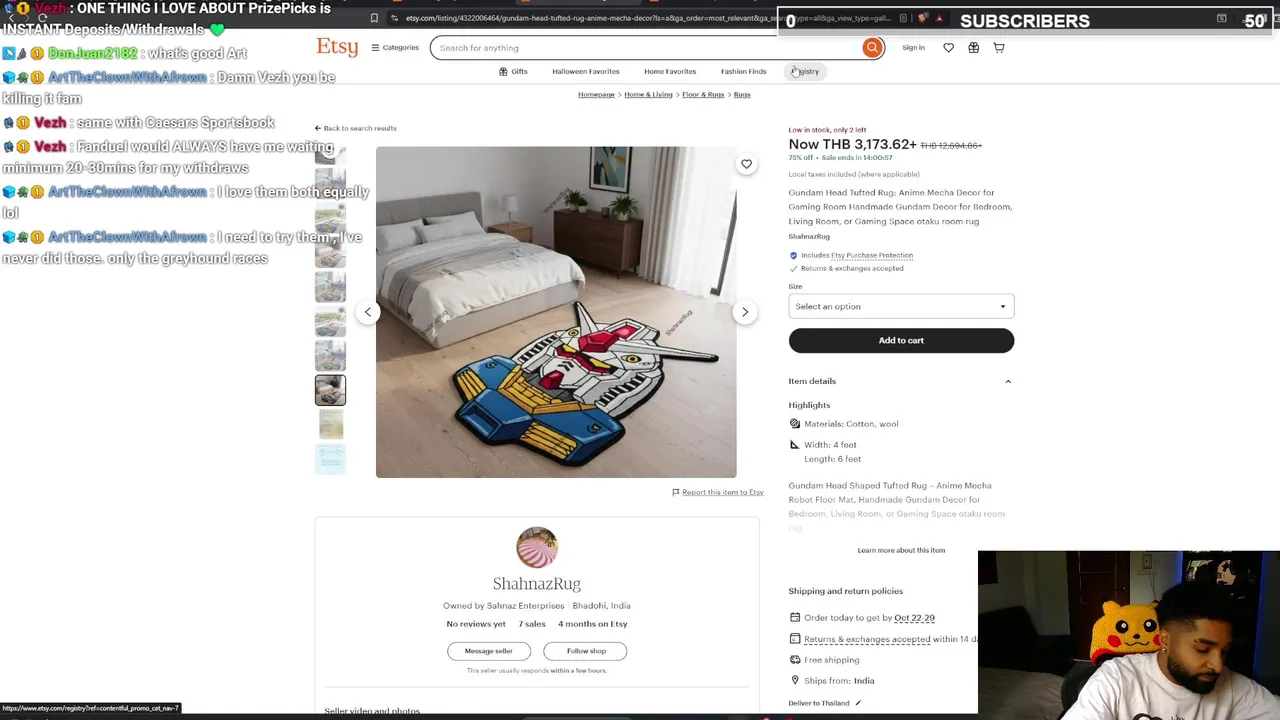
Task: Click the Floor & Rugs breadcrumb
Action: pos(703,94)
